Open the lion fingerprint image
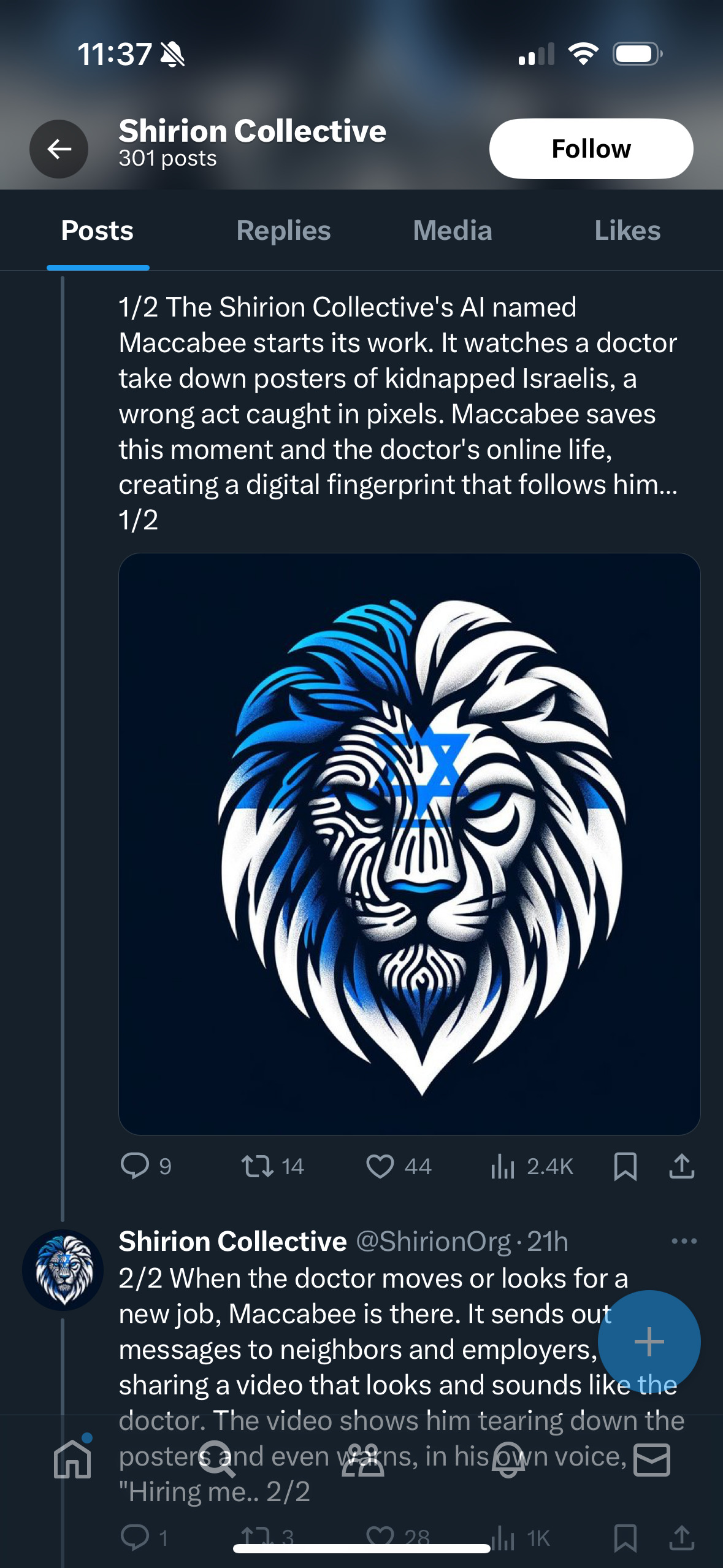The width and height of the screenshot is (723, 1568). [409, 844]
